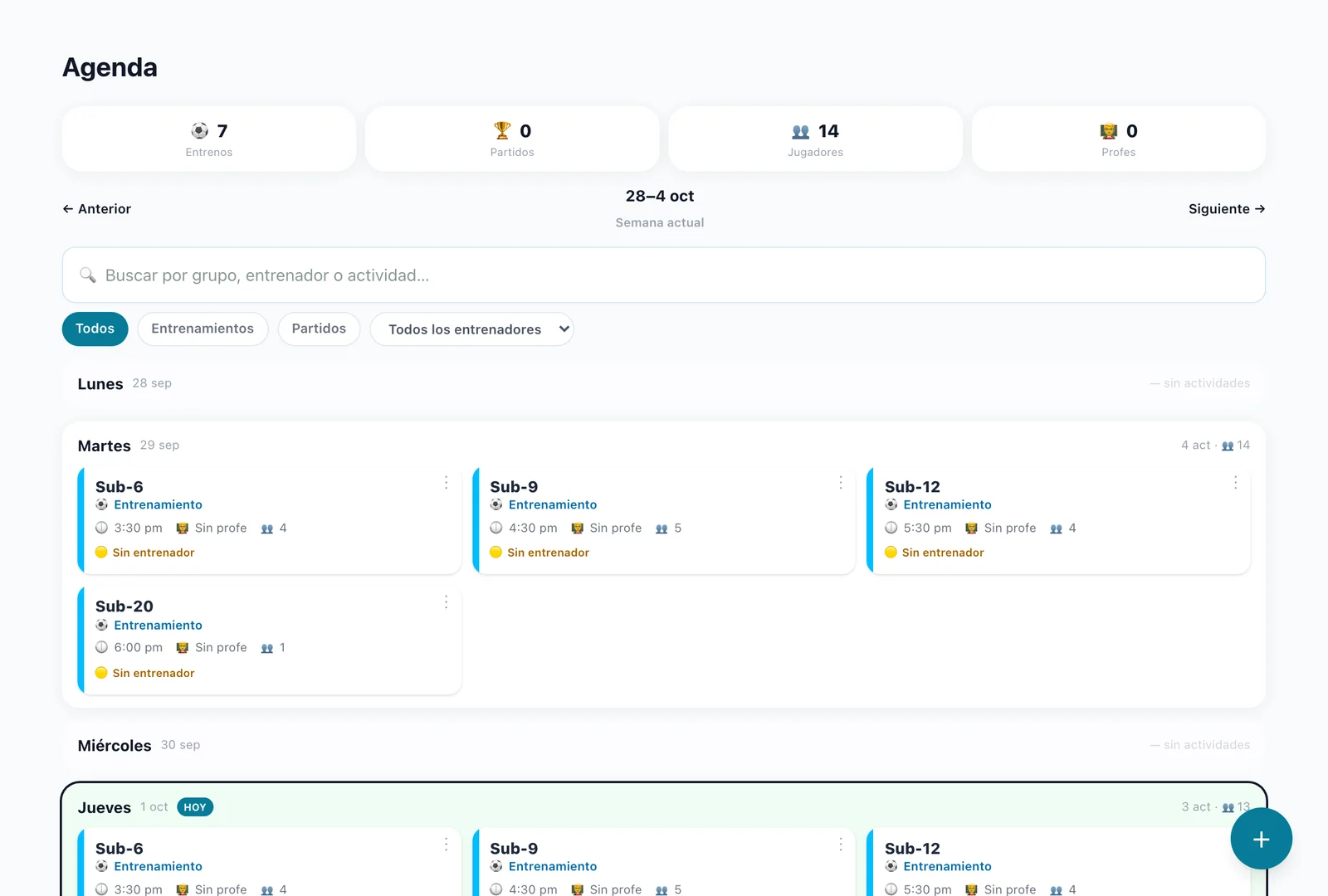Open the Sub-20 training card
The width and height of the screenshot is (1328, 896).
click(270, 640)
